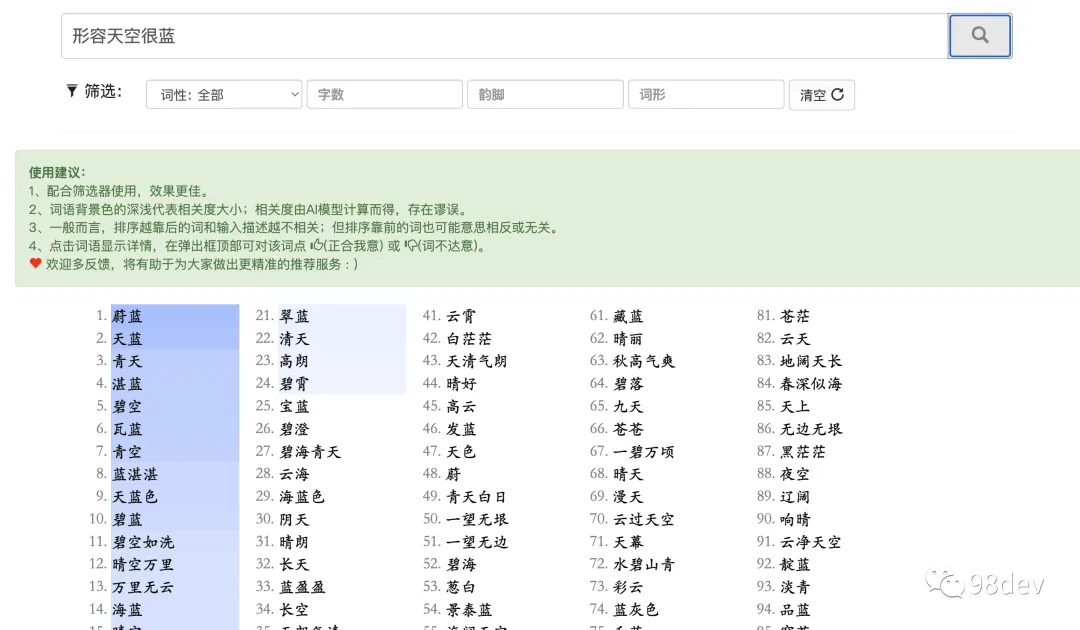This screenshot has height=630, width=1080.
Task: Click the 字数 word-count filter field
Action: click(385, 94)
